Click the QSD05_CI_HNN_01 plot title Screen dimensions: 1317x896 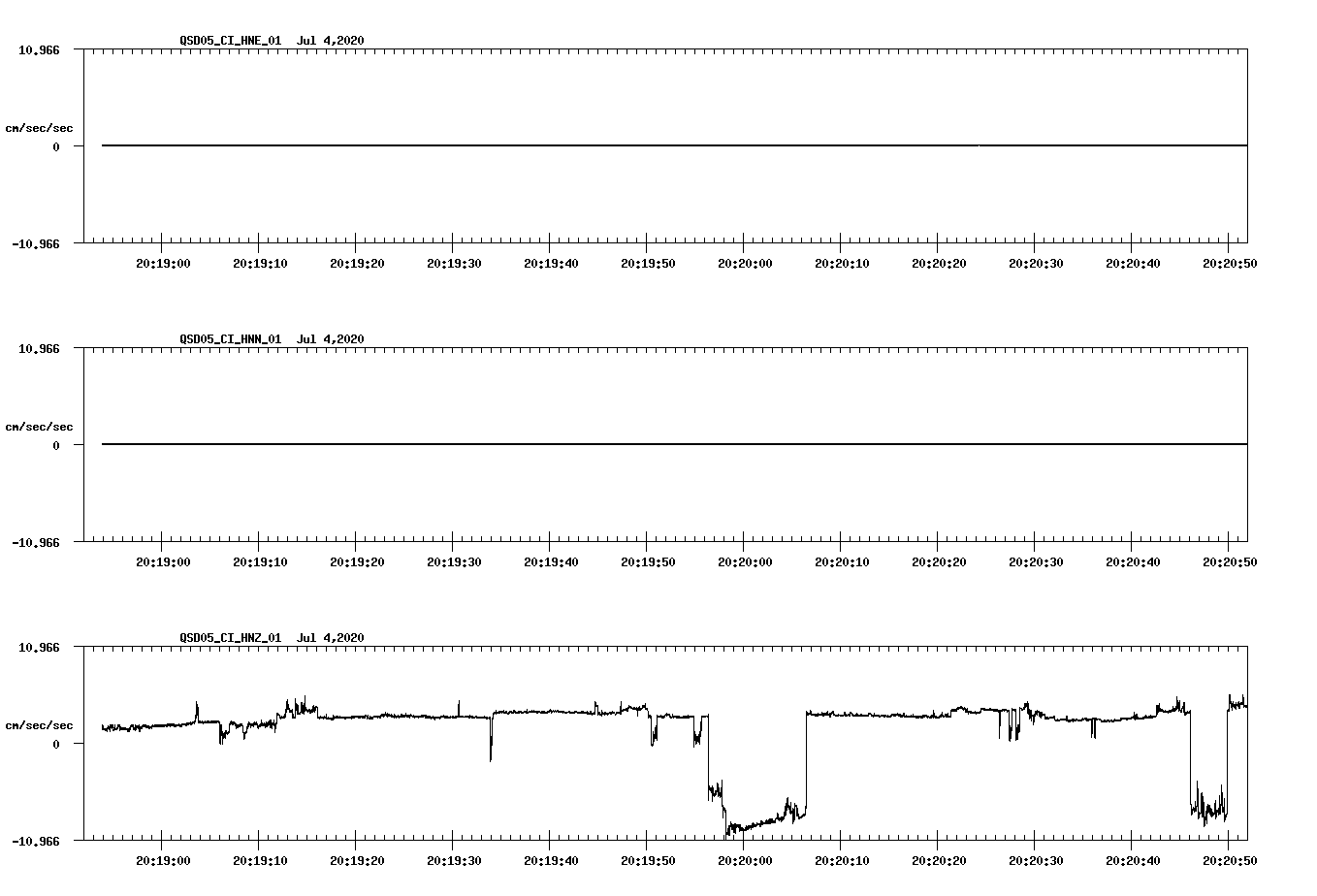[272, 338]
